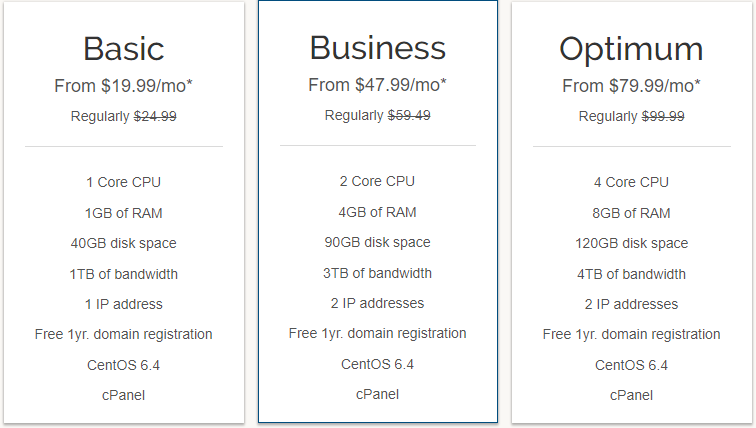Choose the Optimum plan heading

[x=631, y=48]
